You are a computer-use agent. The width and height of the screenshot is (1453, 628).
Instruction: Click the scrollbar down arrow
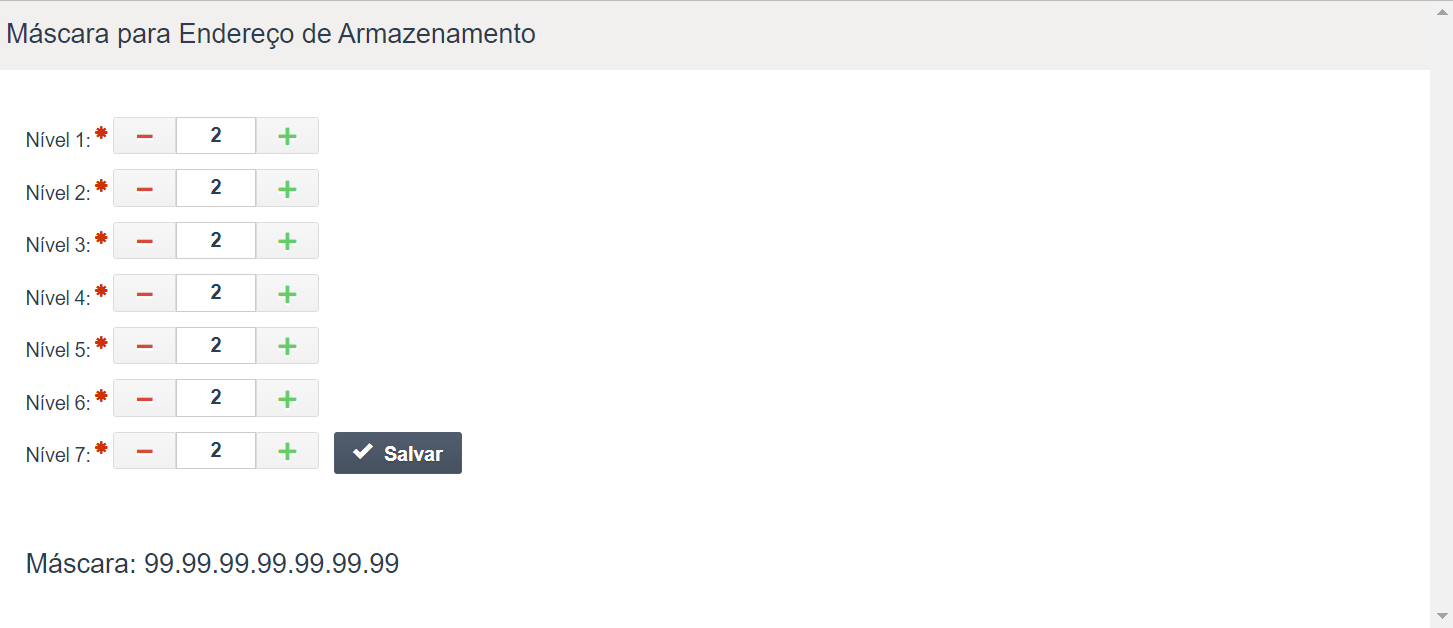(1441, 615)
